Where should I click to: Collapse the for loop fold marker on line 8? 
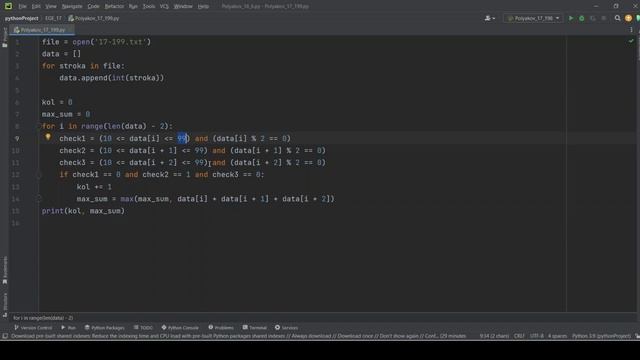tap(39, 127)
